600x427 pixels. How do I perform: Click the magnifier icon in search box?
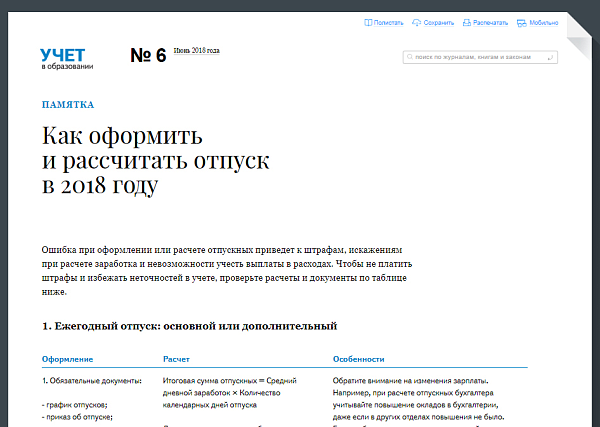(x=409, y=57)
